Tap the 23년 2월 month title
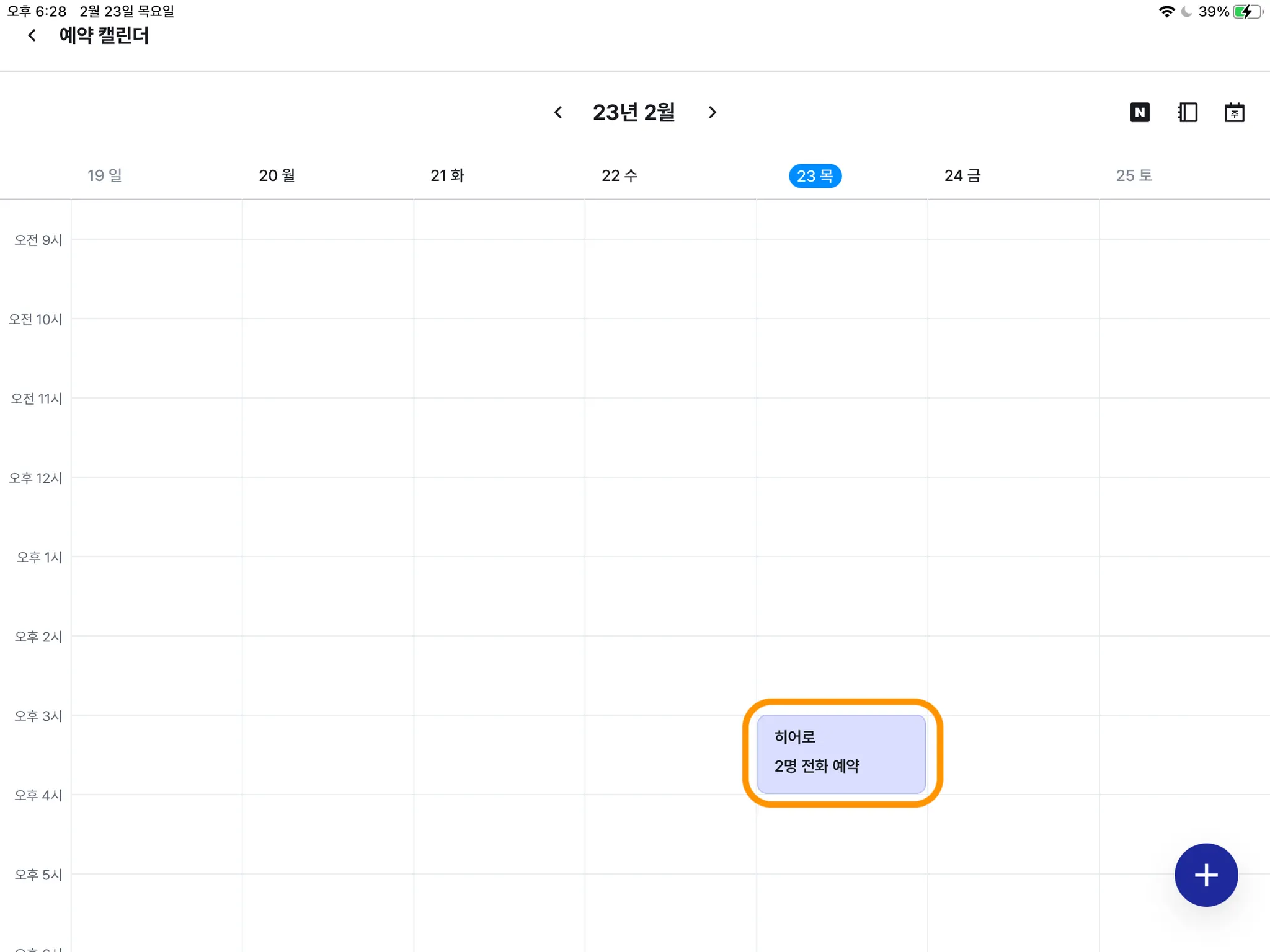The width and height of the screenshot is (1270, 952). coord(634,112)
